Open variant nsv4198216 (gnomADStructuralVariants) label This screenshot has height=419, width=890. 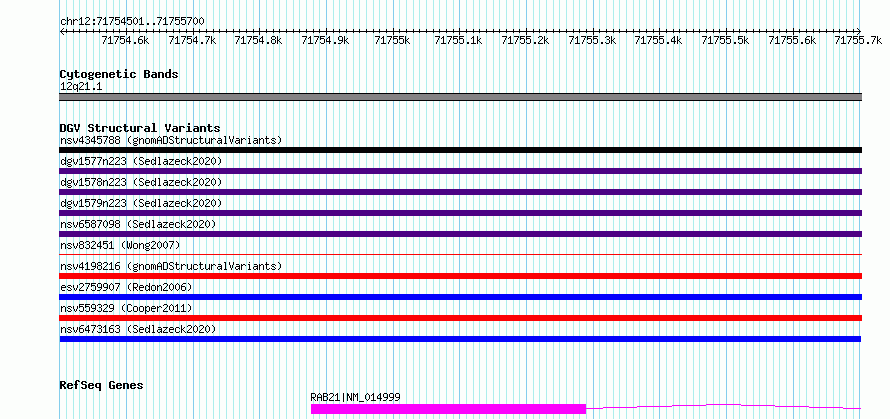[171, 266]
